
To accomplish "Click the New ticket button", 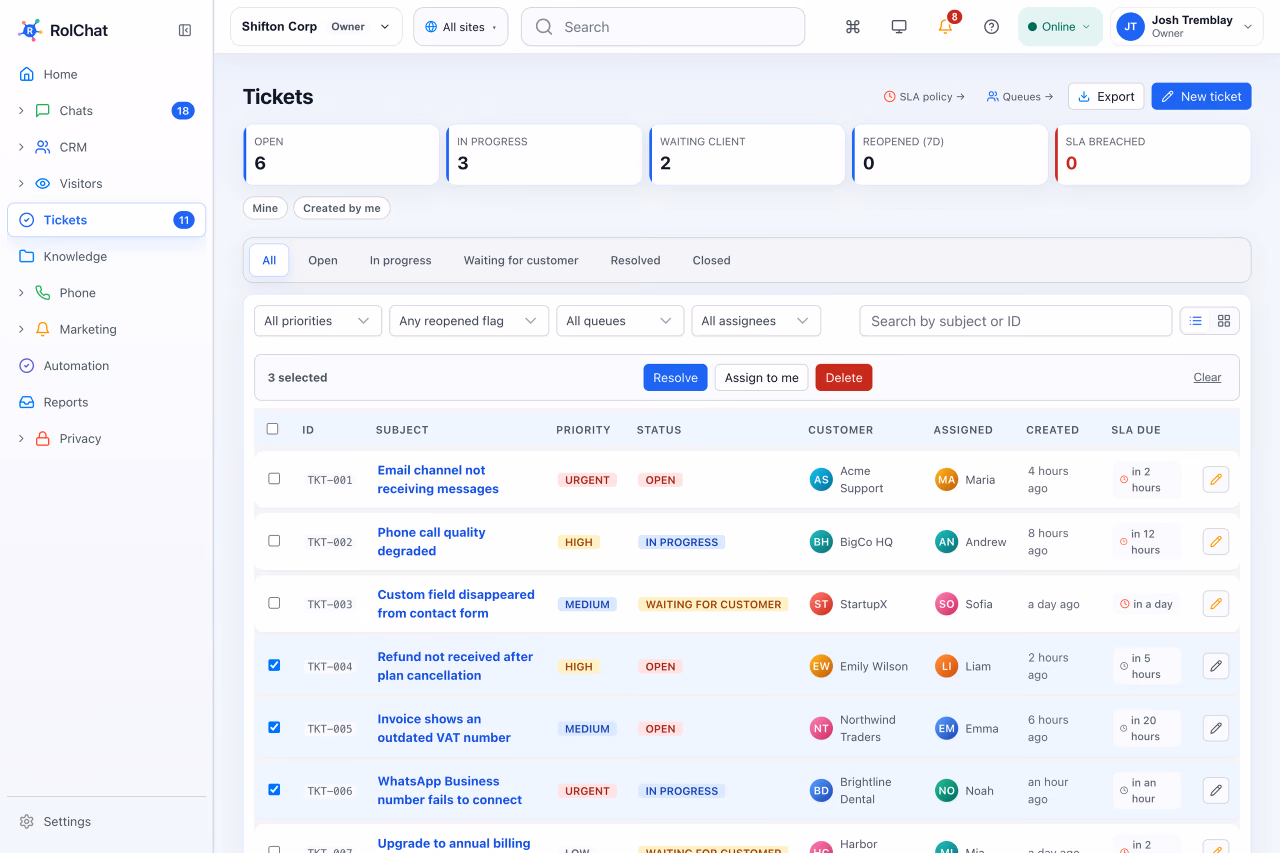I will point(1201,96).
